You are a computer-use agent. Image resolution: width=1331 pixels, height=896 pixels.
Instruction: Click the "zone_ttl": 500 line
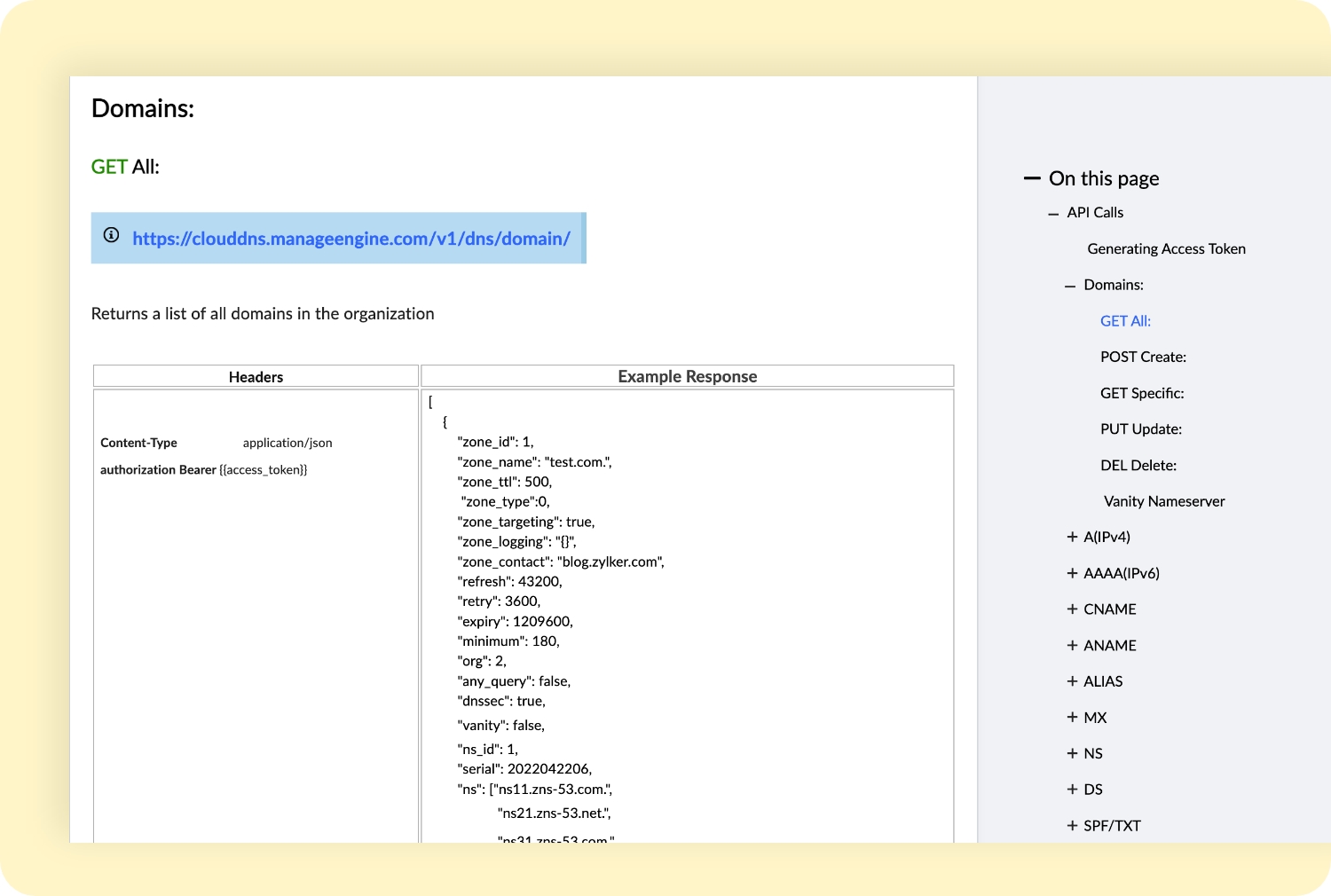coord(504,482)
